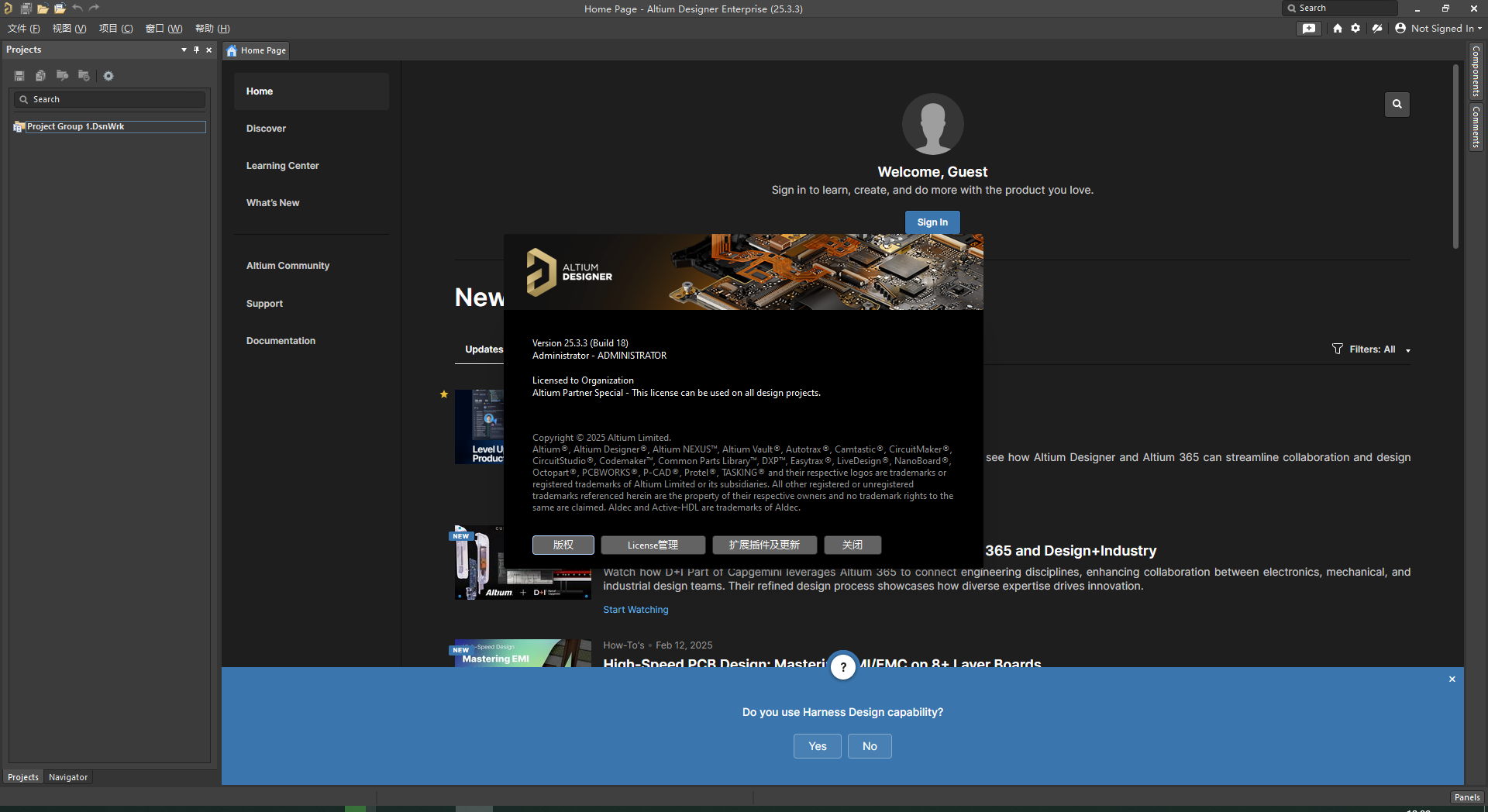Image resolution: width=1488 pixels, height=812 pixels.
Task: Open Projects panel gear settings
Action: [x=108, y=76]
